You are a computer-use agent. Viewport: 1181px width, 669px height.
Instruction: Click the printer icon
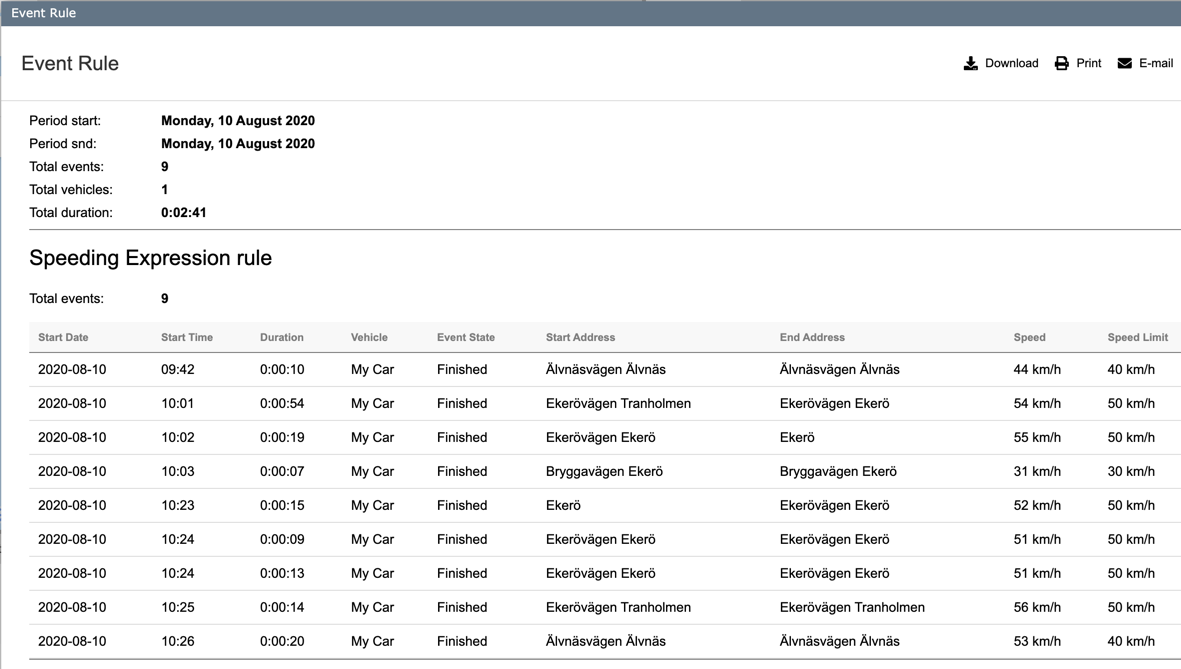point(1062,63)
